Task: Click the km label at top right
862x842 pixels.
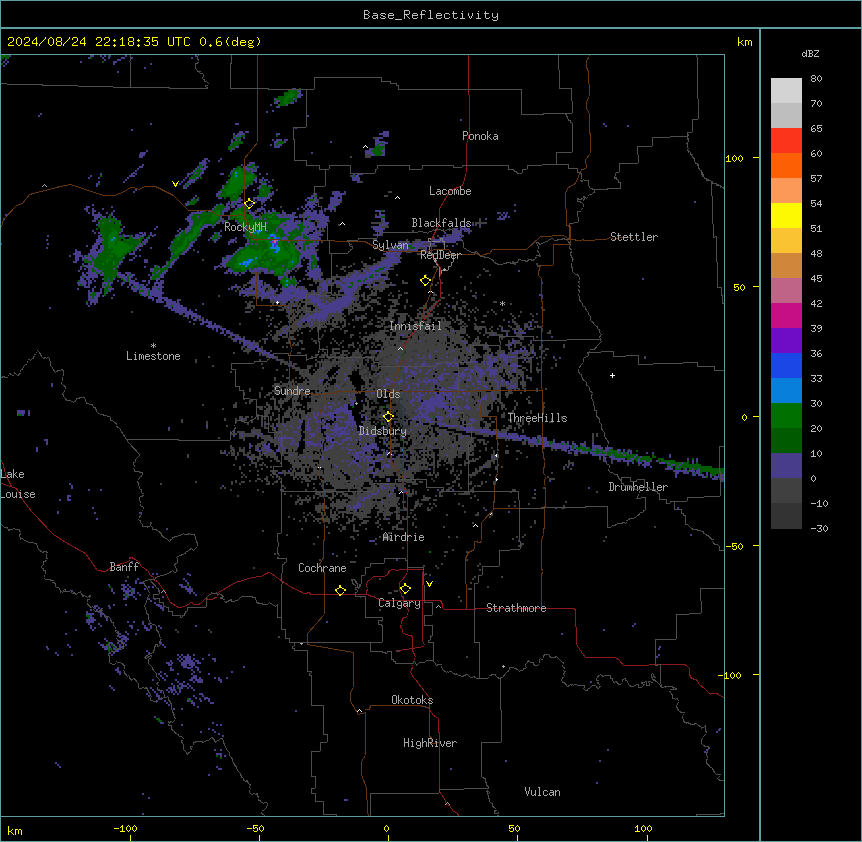Action: pyautogui.click(x=745, y=42)
